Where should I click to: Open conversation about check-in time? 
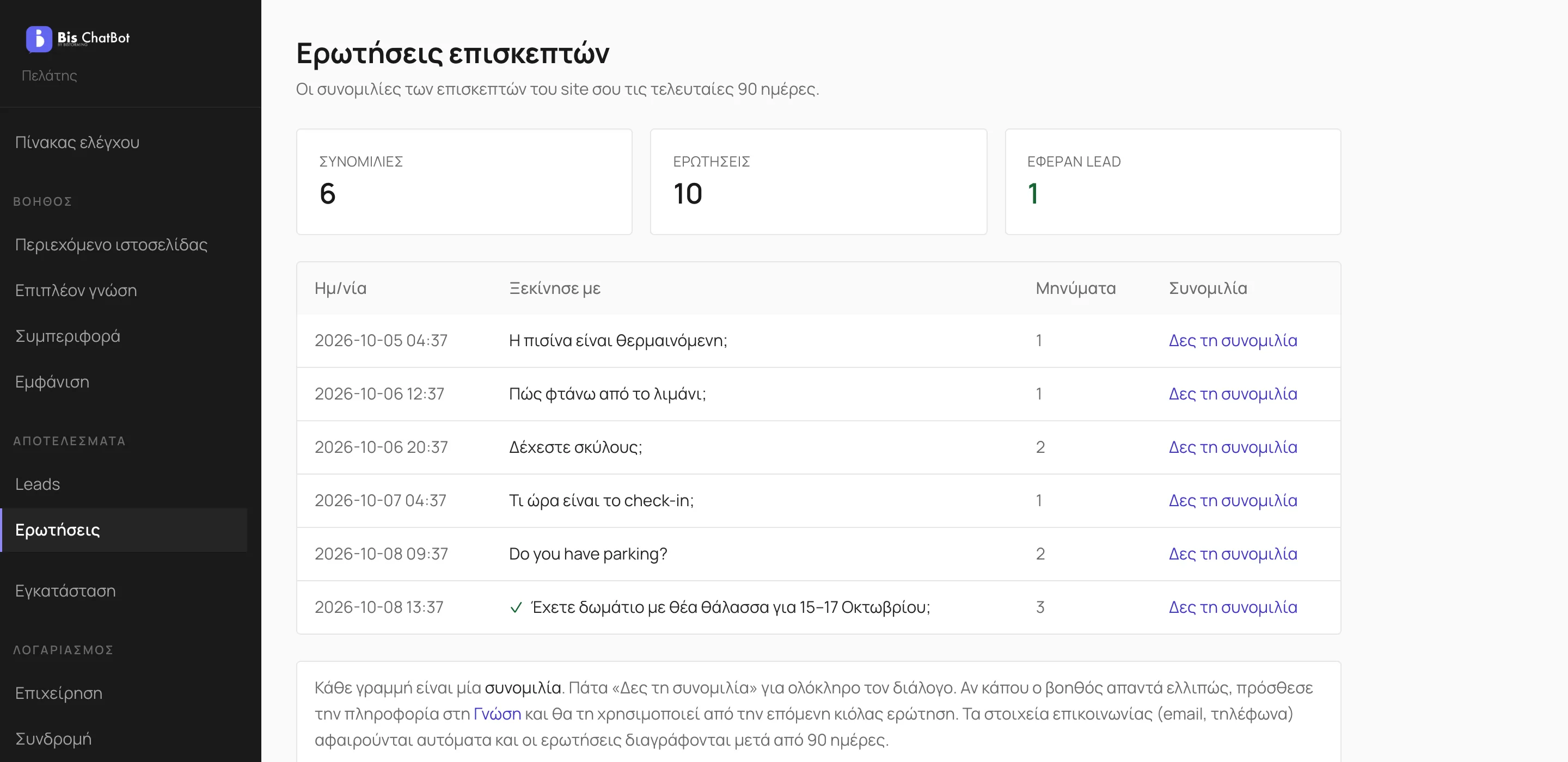click(x=1233, y=500)
